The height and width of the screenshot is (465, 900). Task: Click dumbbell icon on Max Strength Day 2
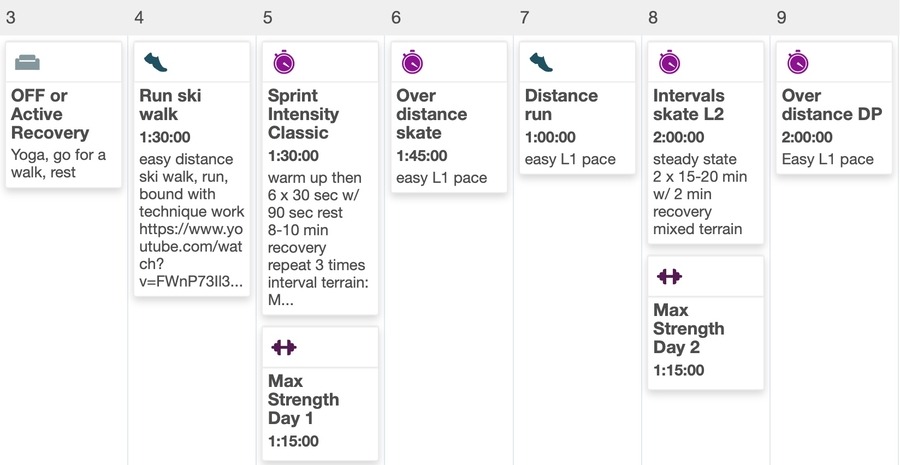669,276
